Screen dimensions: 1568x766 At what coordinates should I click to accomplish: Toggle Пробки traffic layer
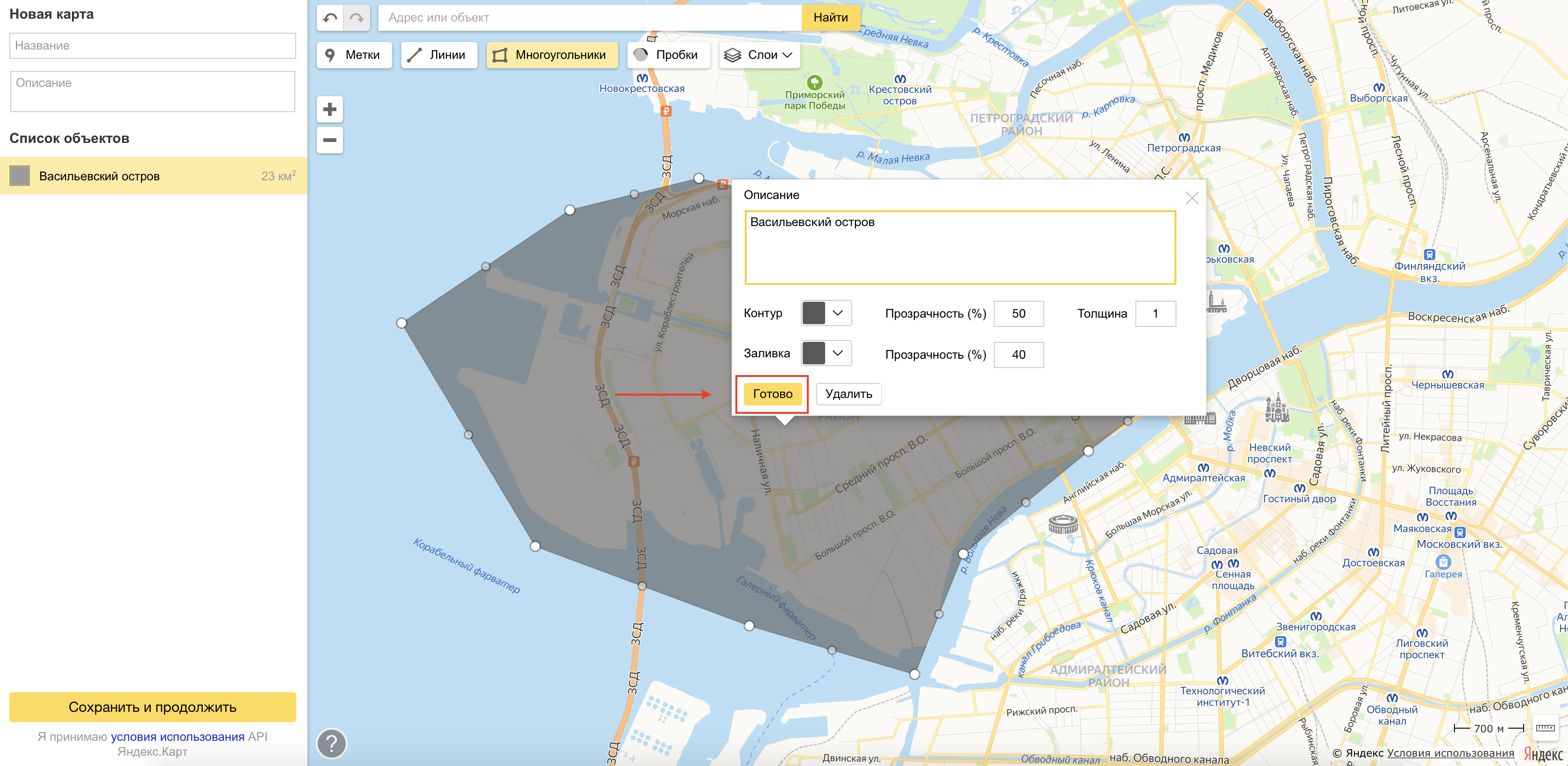pyautogui.click(x=668, y=55)
